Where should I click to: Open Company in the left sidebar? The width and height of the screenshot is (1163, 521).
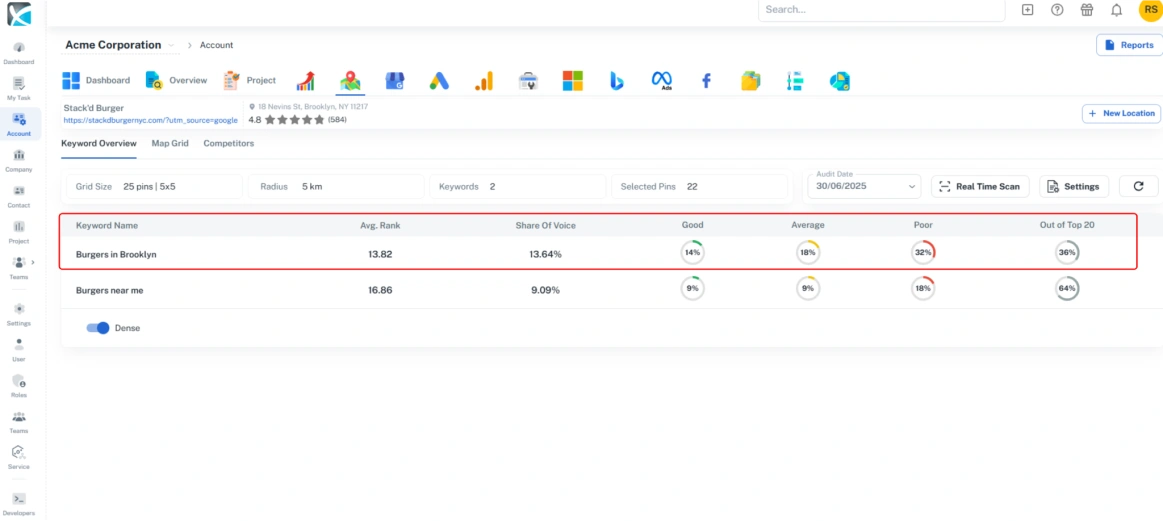click(19, 160)
